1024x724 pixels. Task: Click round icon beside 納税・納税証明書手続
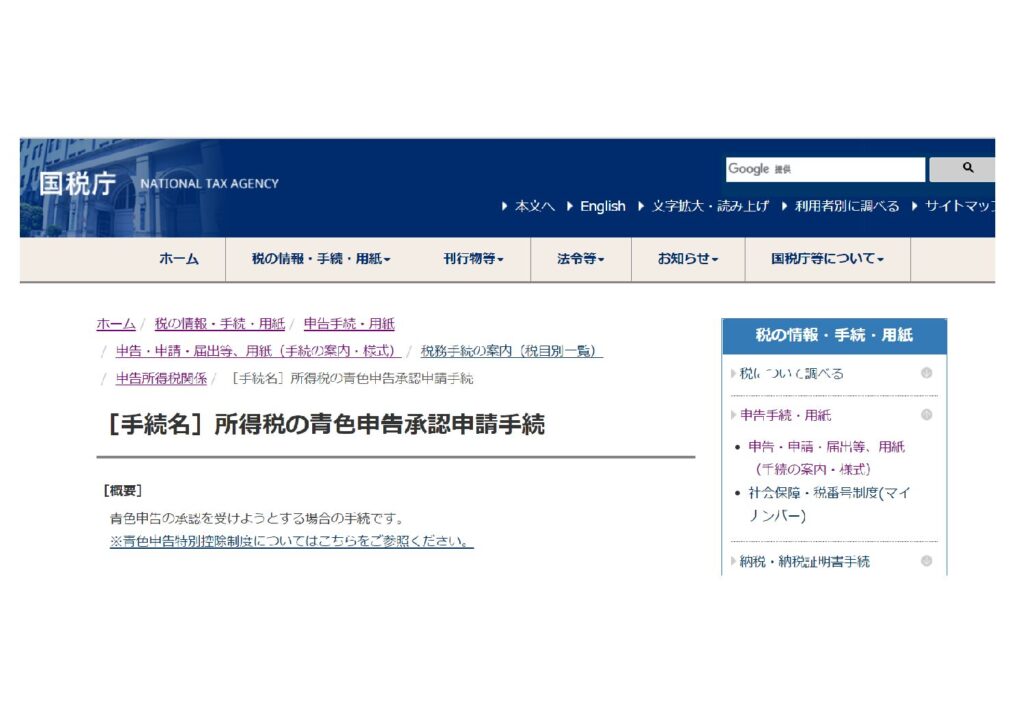[926, 561]
